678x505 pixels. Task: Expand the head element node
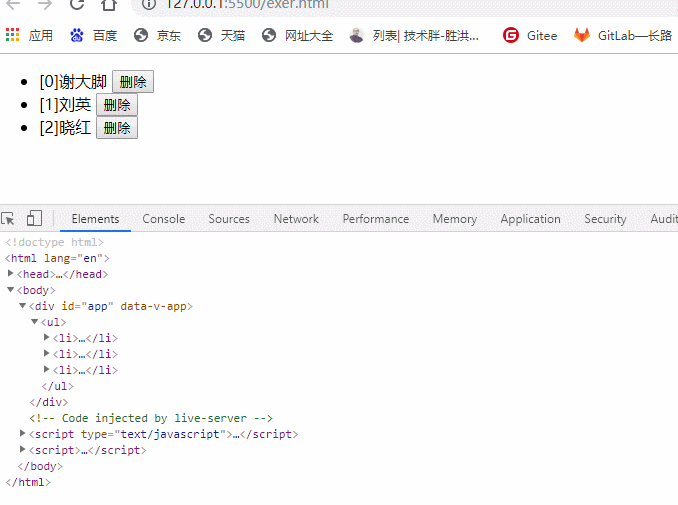pyautogui.click(x=10, y=273)
